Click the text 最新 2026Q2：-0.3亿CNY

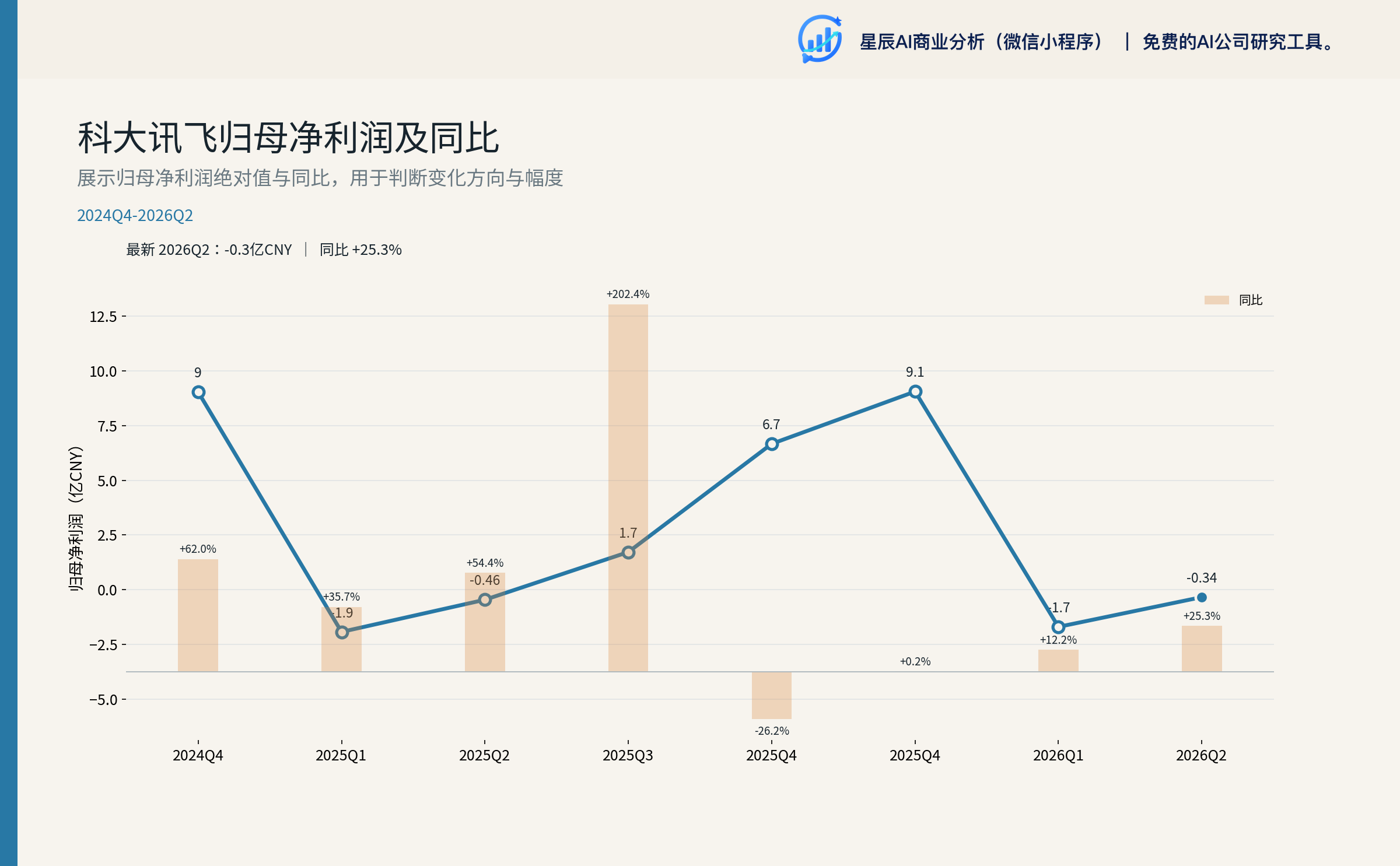click(x=209, y=250)
